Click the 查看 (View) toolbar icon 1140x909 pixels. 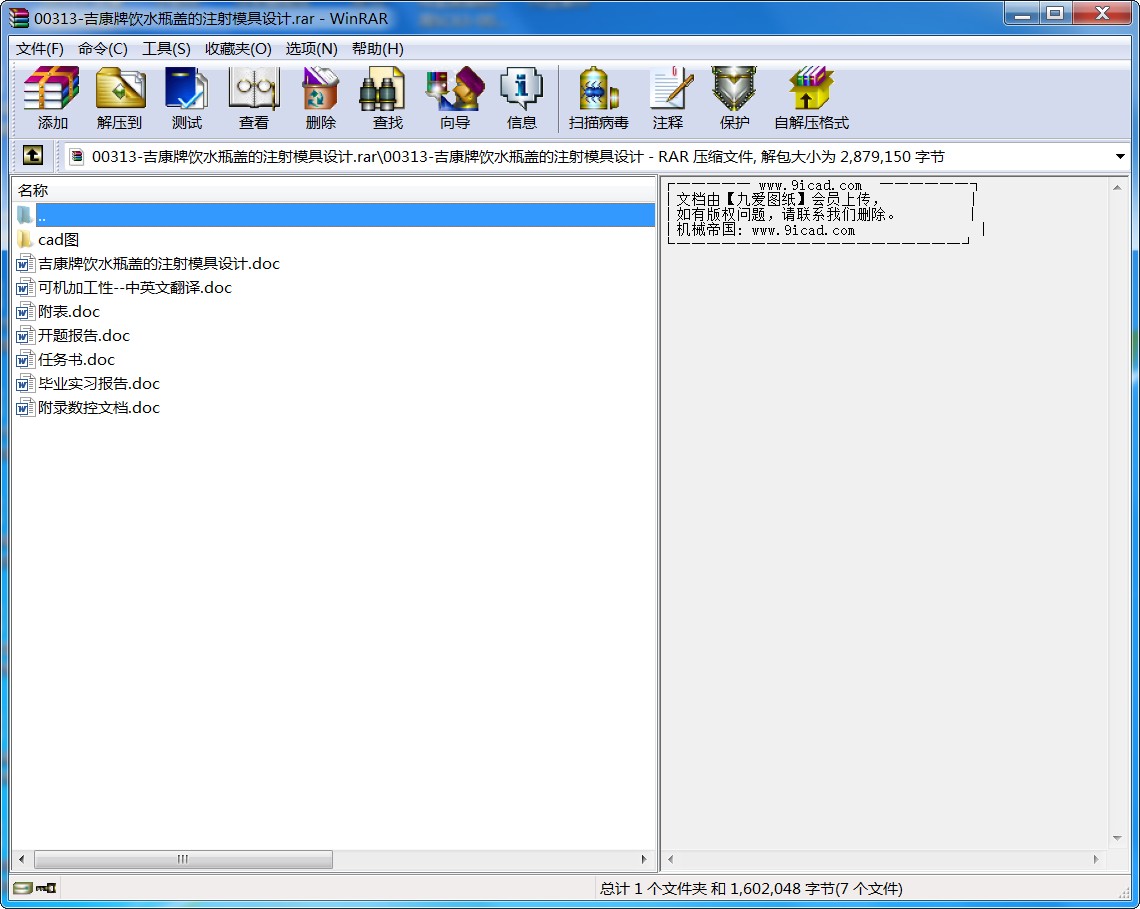[254, 89]
